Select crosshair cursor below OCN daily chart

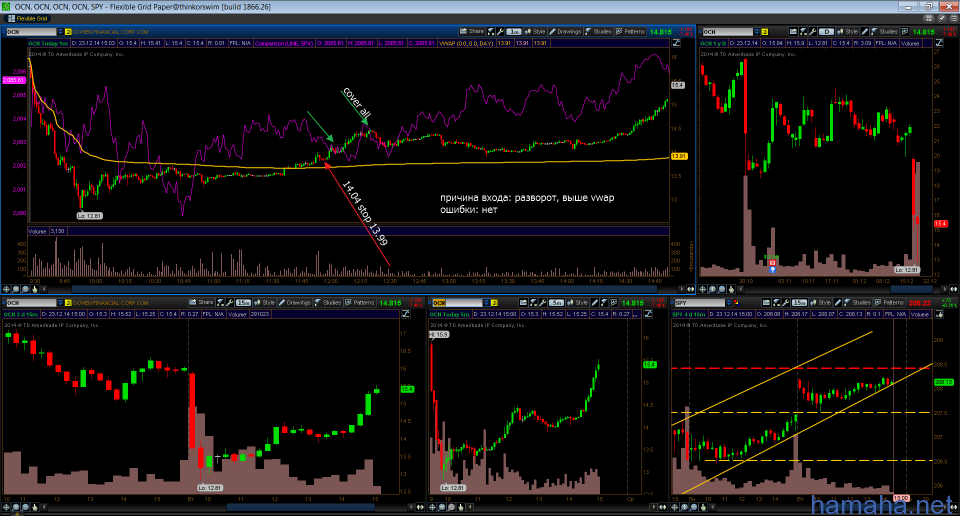tap(703, 289)
